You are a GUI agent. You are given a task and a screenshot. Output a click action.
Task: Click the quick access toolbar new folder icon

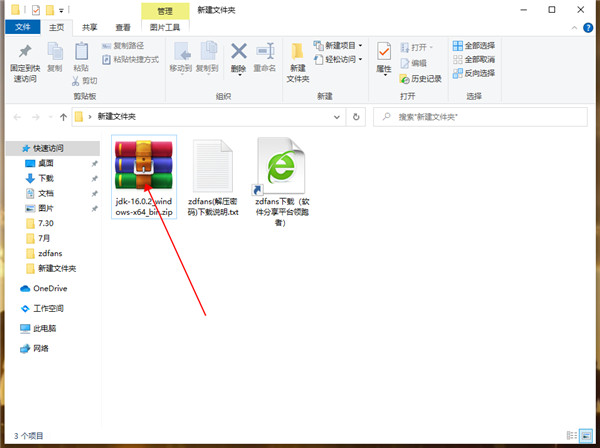pos(50,10)
